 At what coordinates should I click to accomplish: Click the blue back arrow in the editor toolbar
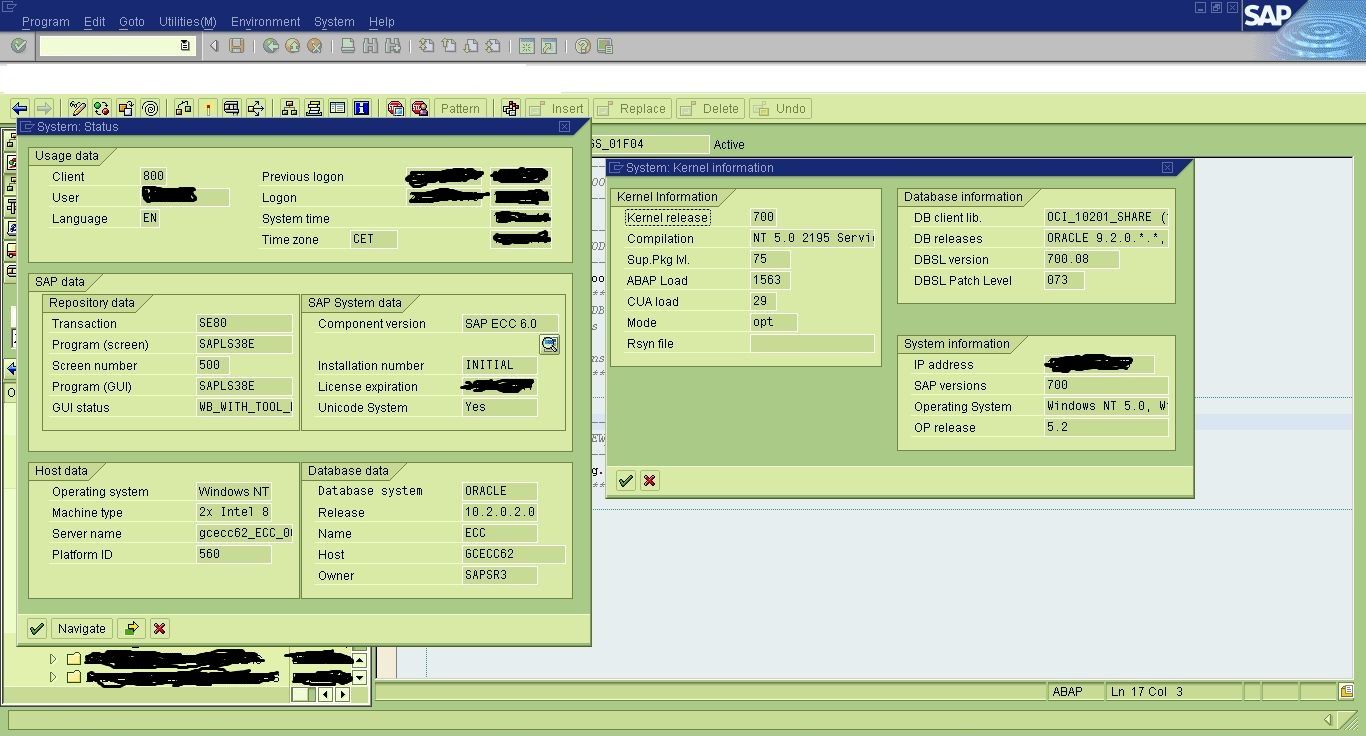tap(20, 109)
